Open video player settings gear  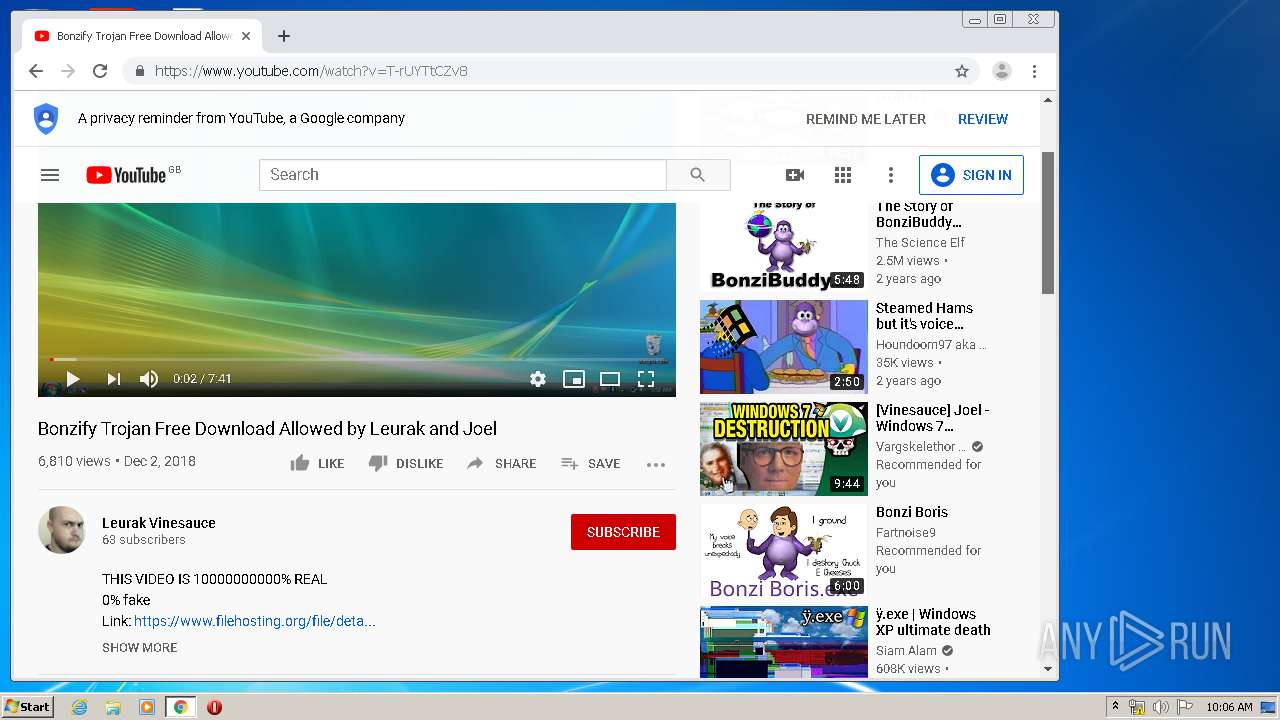(x=538, y=379)
